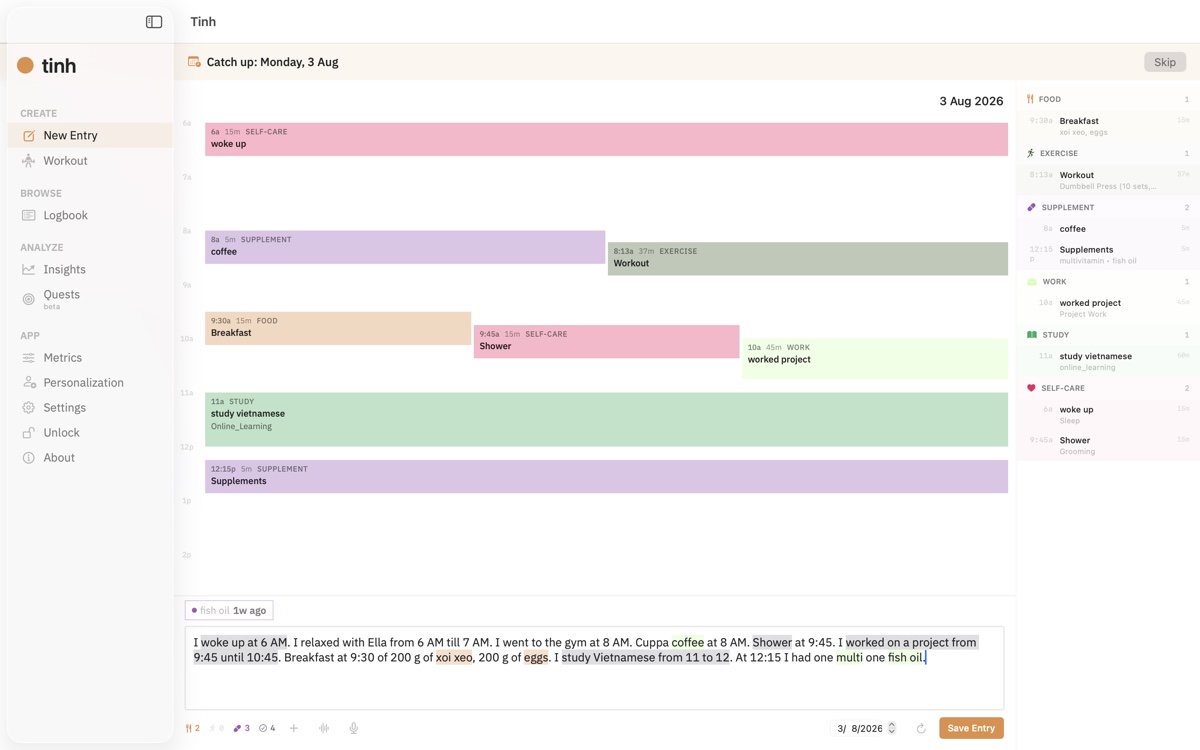
Task: Click the Metrics sliders icon
Action: click(28, 357)
